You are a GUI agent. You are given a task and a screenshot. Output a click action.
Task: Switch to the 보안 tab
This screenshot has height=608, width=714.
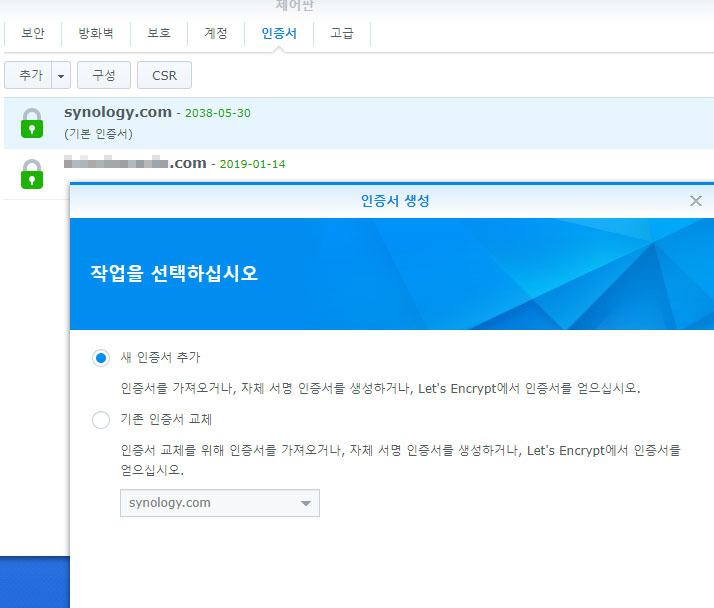pyautogui.click(x=34, y=33)
